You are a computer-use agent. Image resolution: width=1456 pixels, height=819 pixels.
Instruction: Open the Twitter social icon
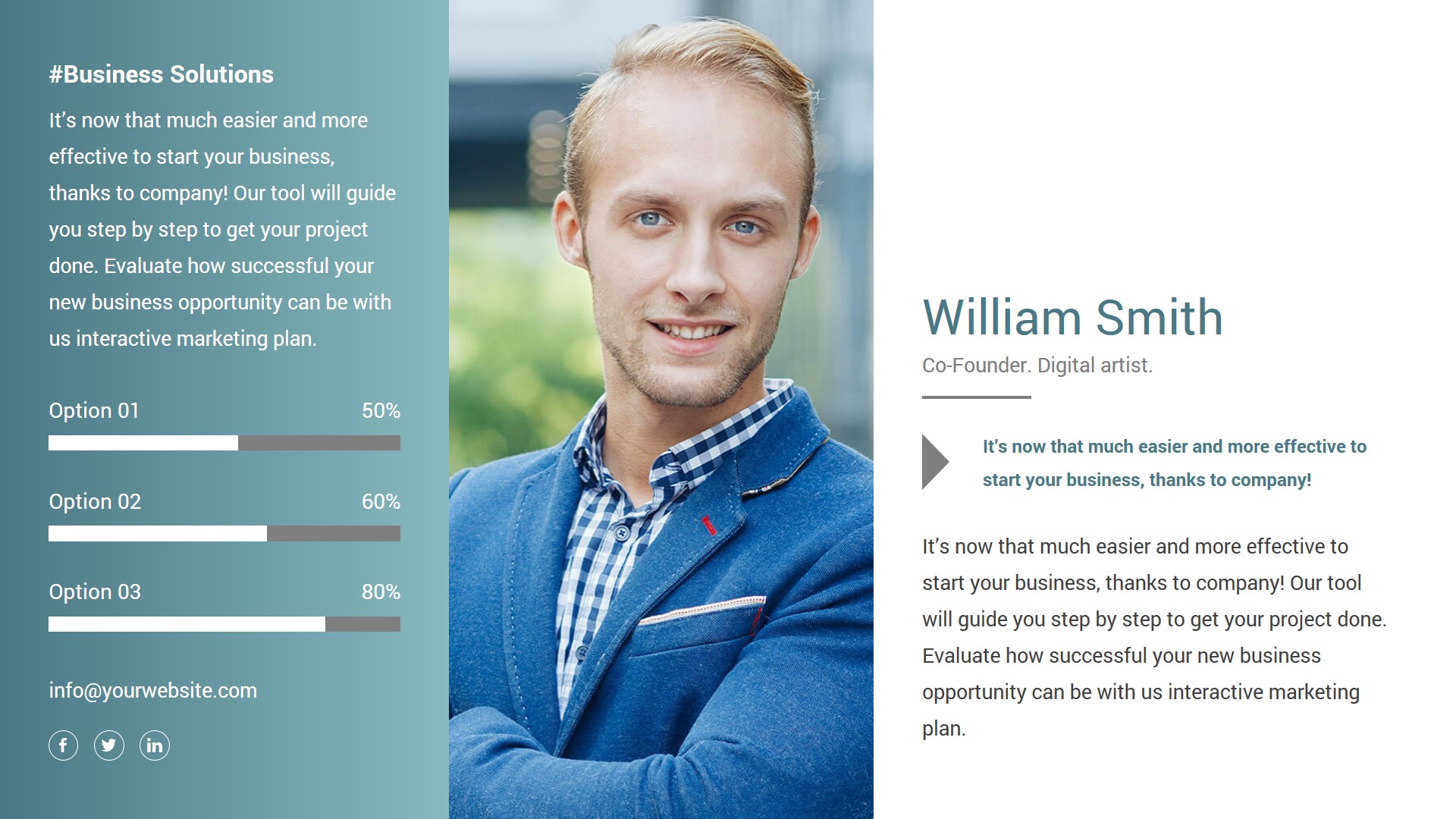pyautogui.click(x=109, y=745)
